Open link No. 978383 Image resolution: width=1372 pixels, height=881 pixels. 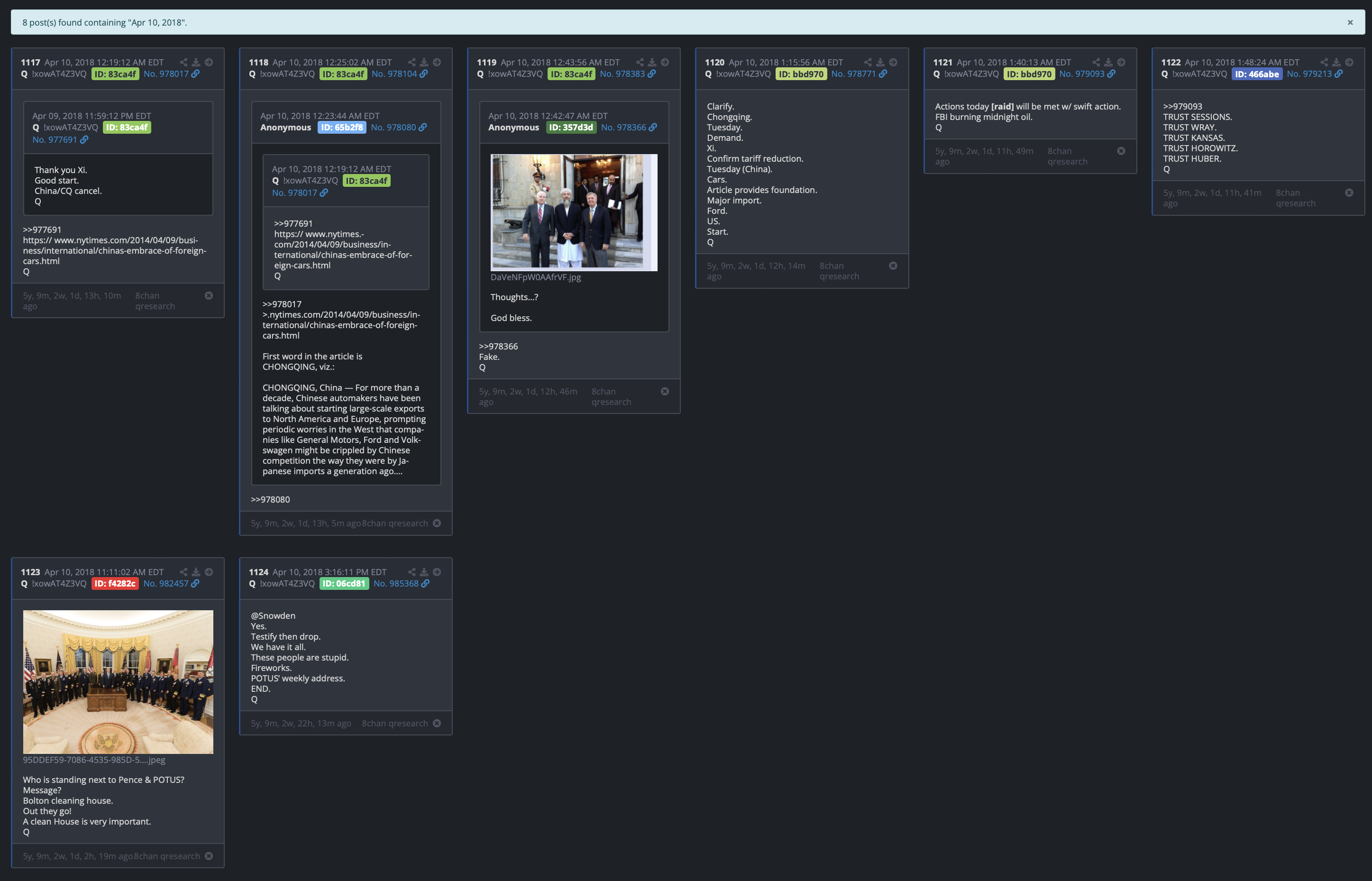[x=628, y=74]
